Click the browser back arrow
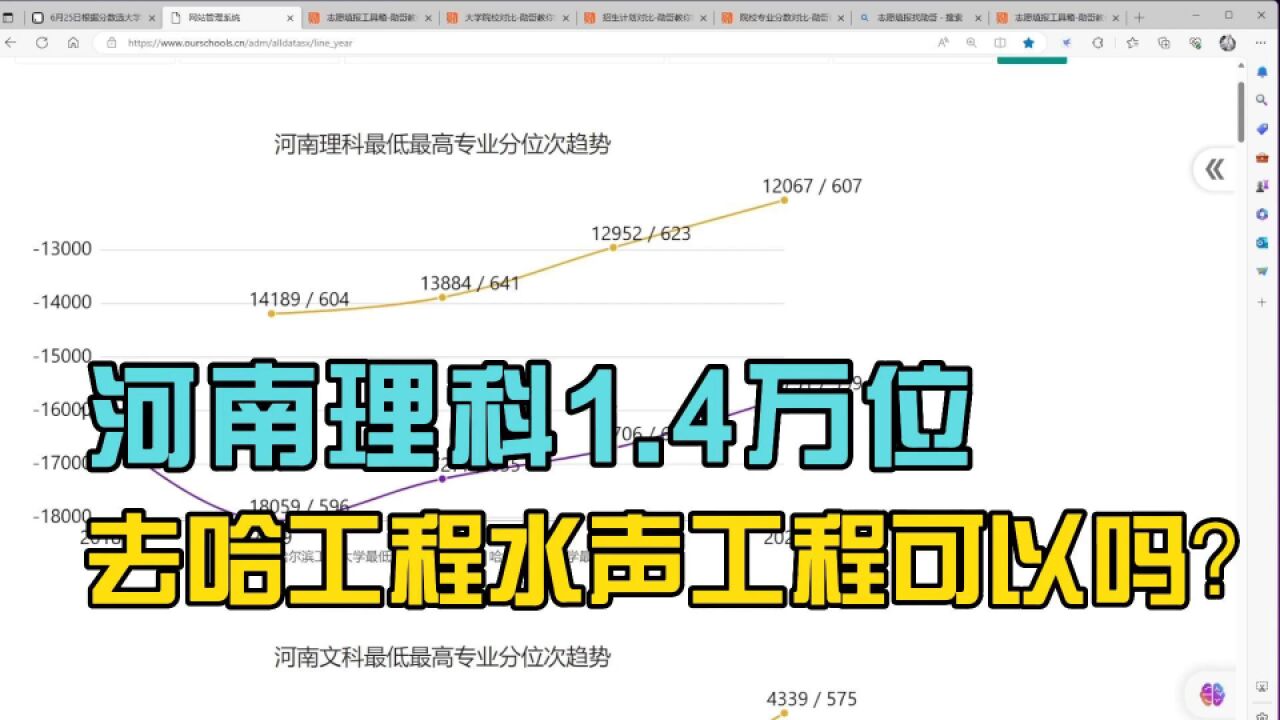 tap(11, 43)
